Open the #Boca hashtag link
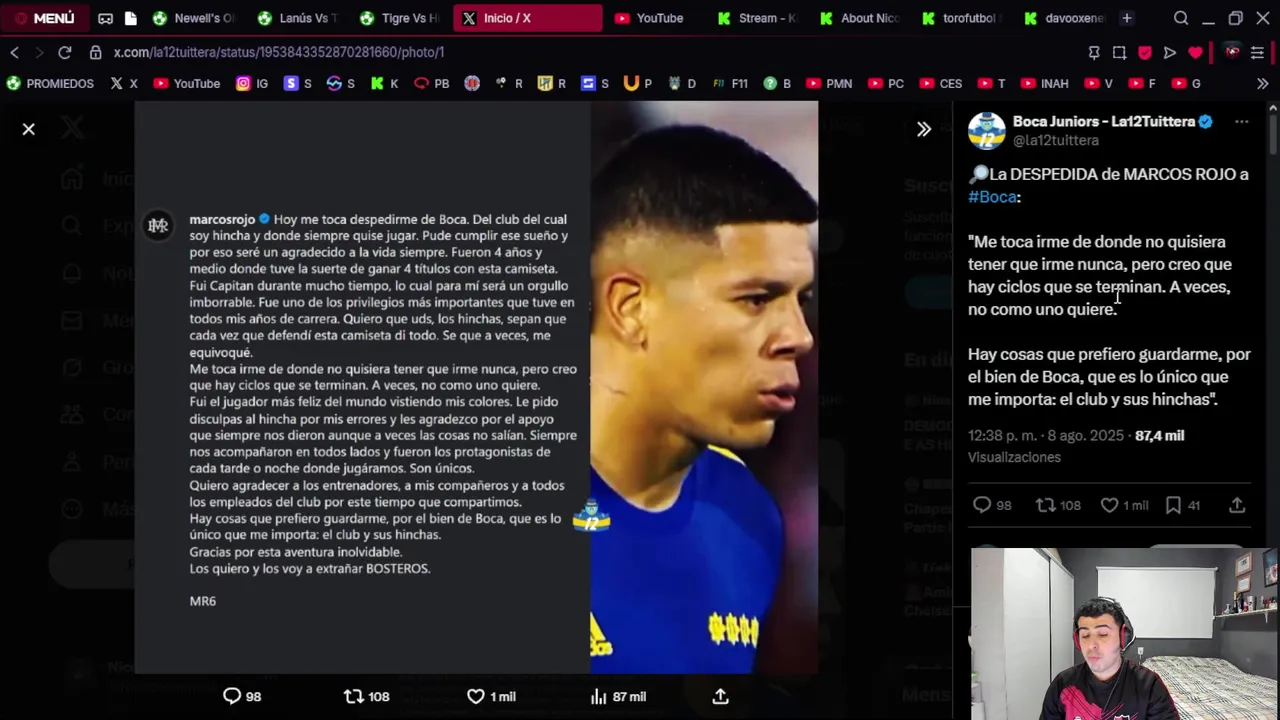The width and height of the screenshot is (1280, 720). 992,197
